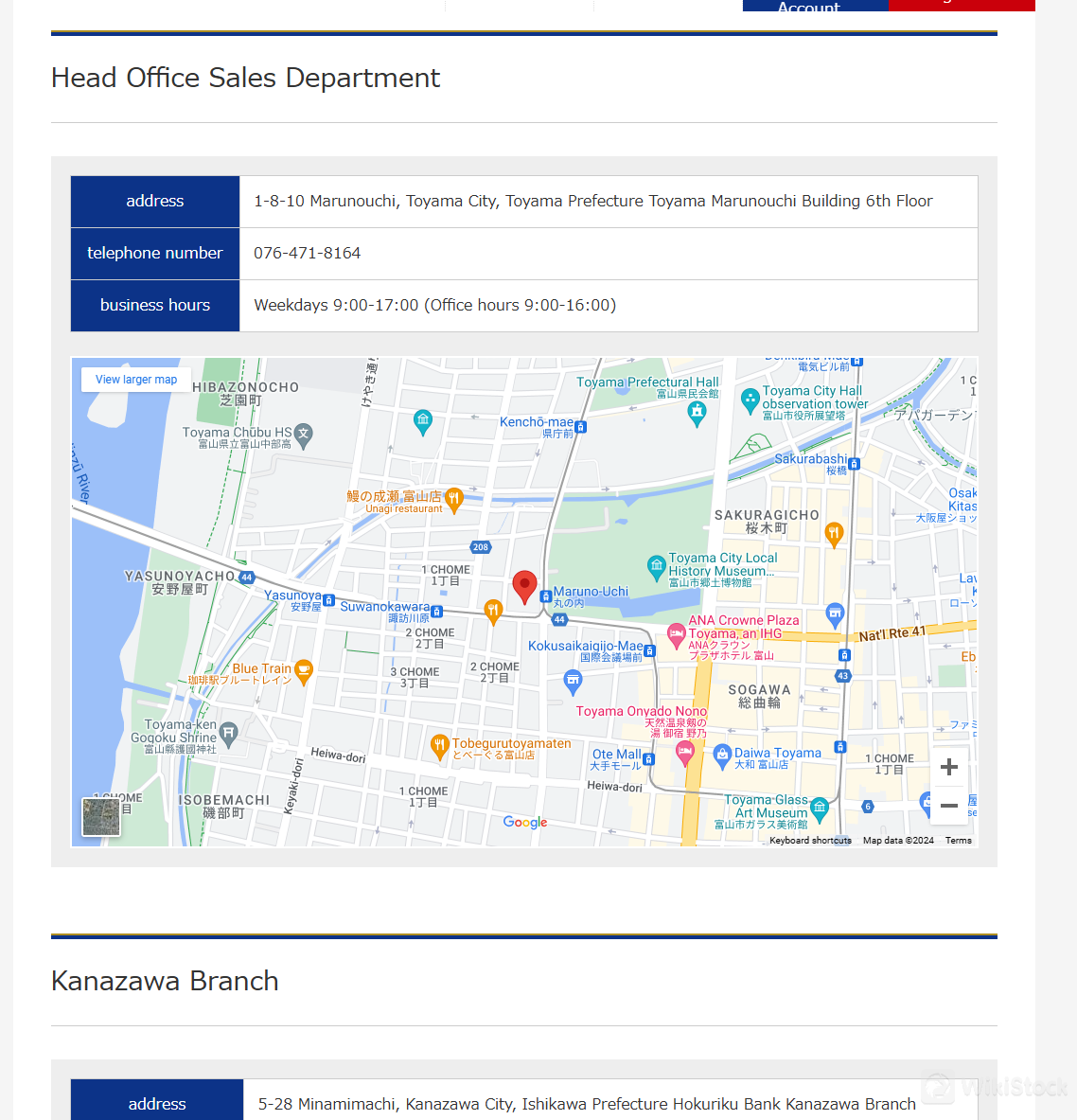
Task: Select the Toyama Onyado Nono hotel marker
Action: pos(685,752)
